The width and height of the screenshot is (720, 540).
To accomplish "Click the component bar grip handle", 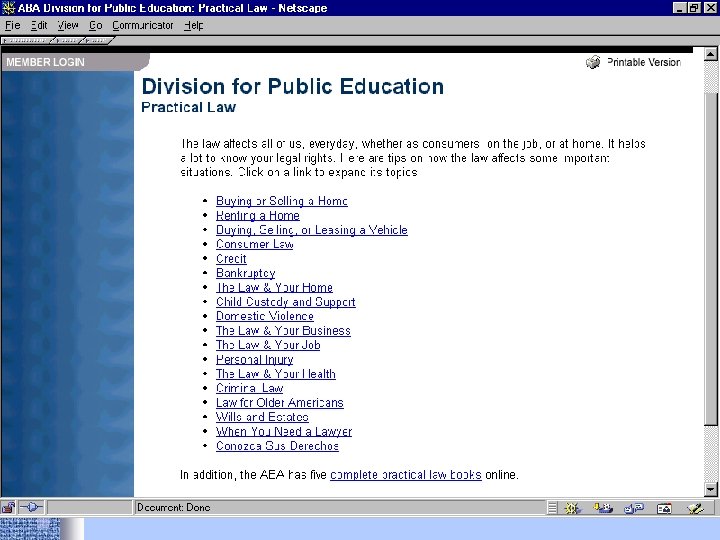I will coord(552,508).
